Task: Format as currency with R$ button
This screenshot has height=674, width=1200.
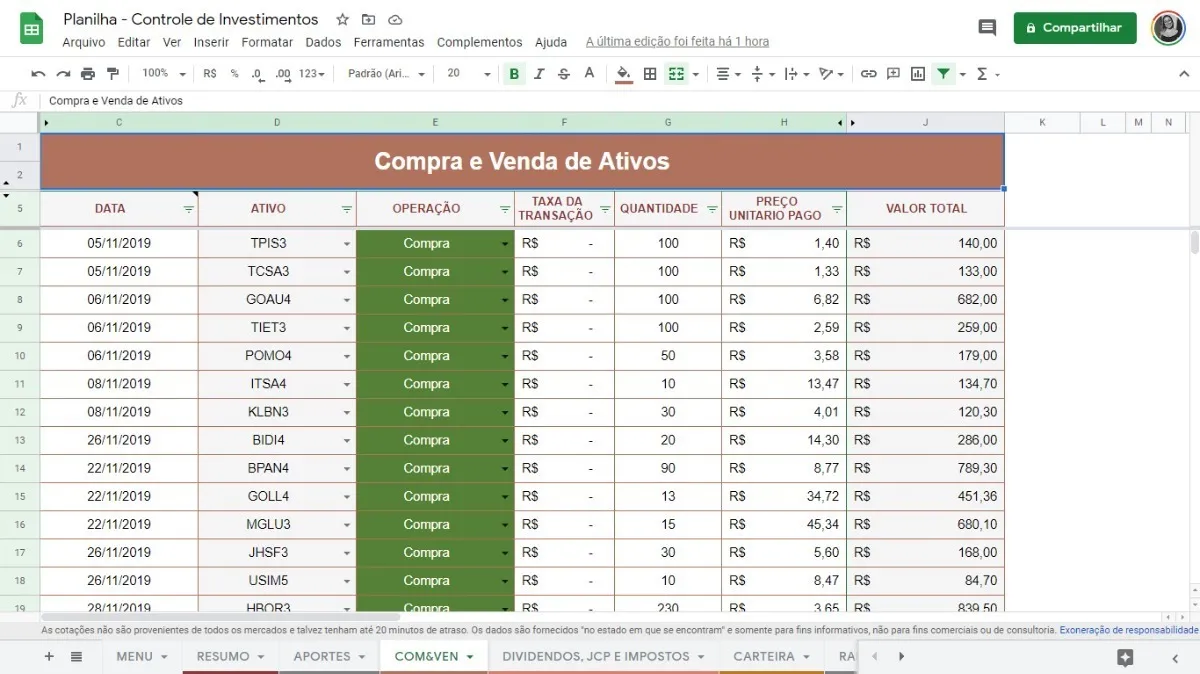Action: (210, 74)
